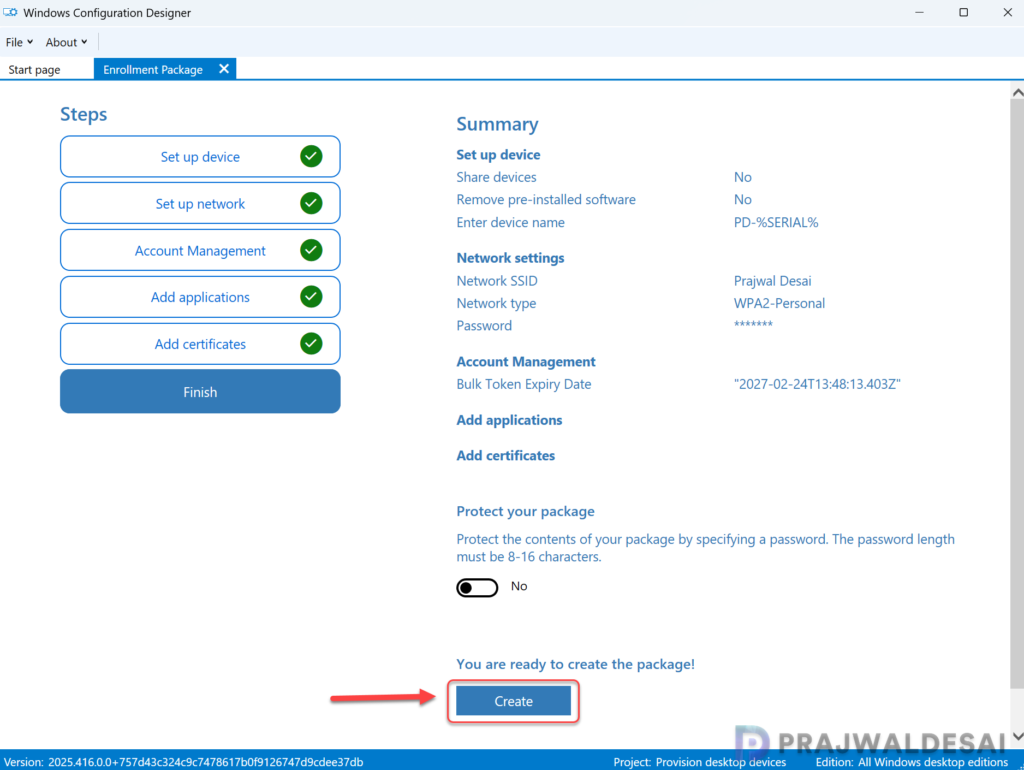Click the scrollbar up arrow

click(x=1017, y=93)
